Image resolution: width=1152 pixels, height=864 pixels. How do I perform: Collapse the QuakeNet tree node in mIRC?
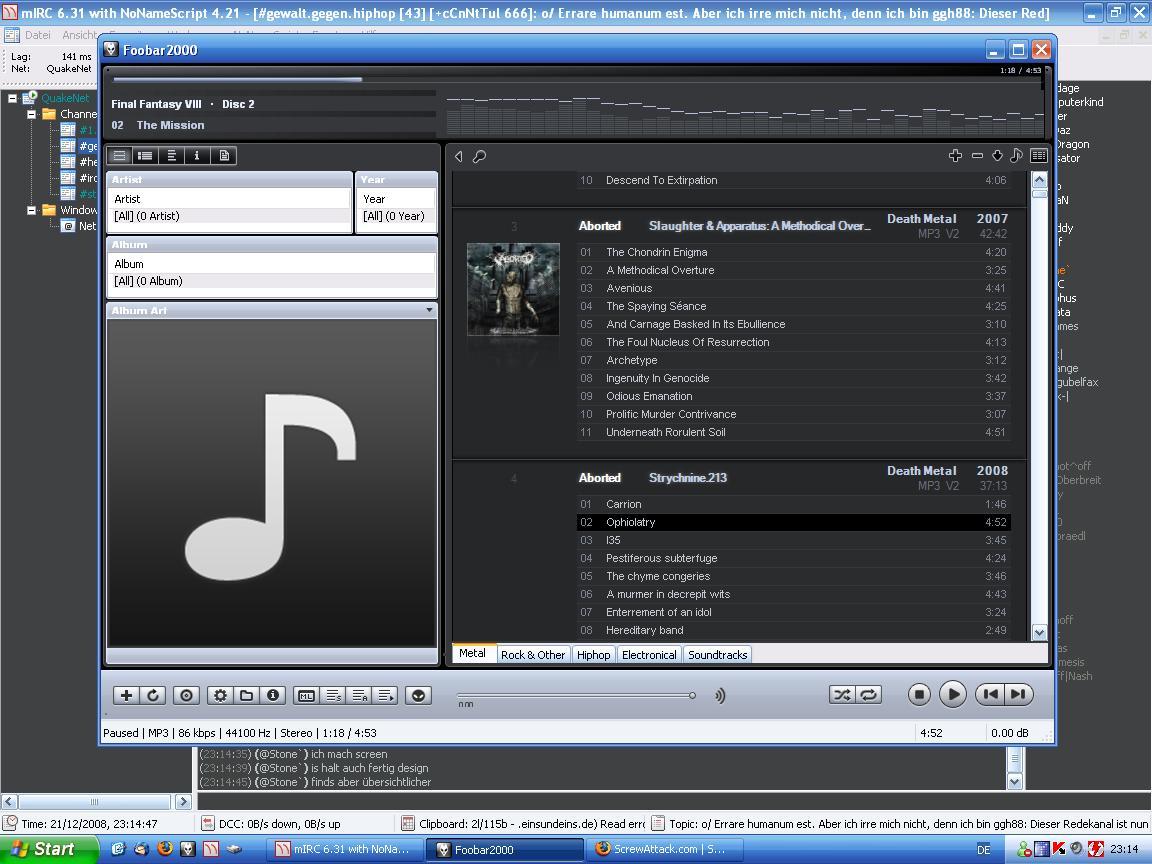(12, 98)
